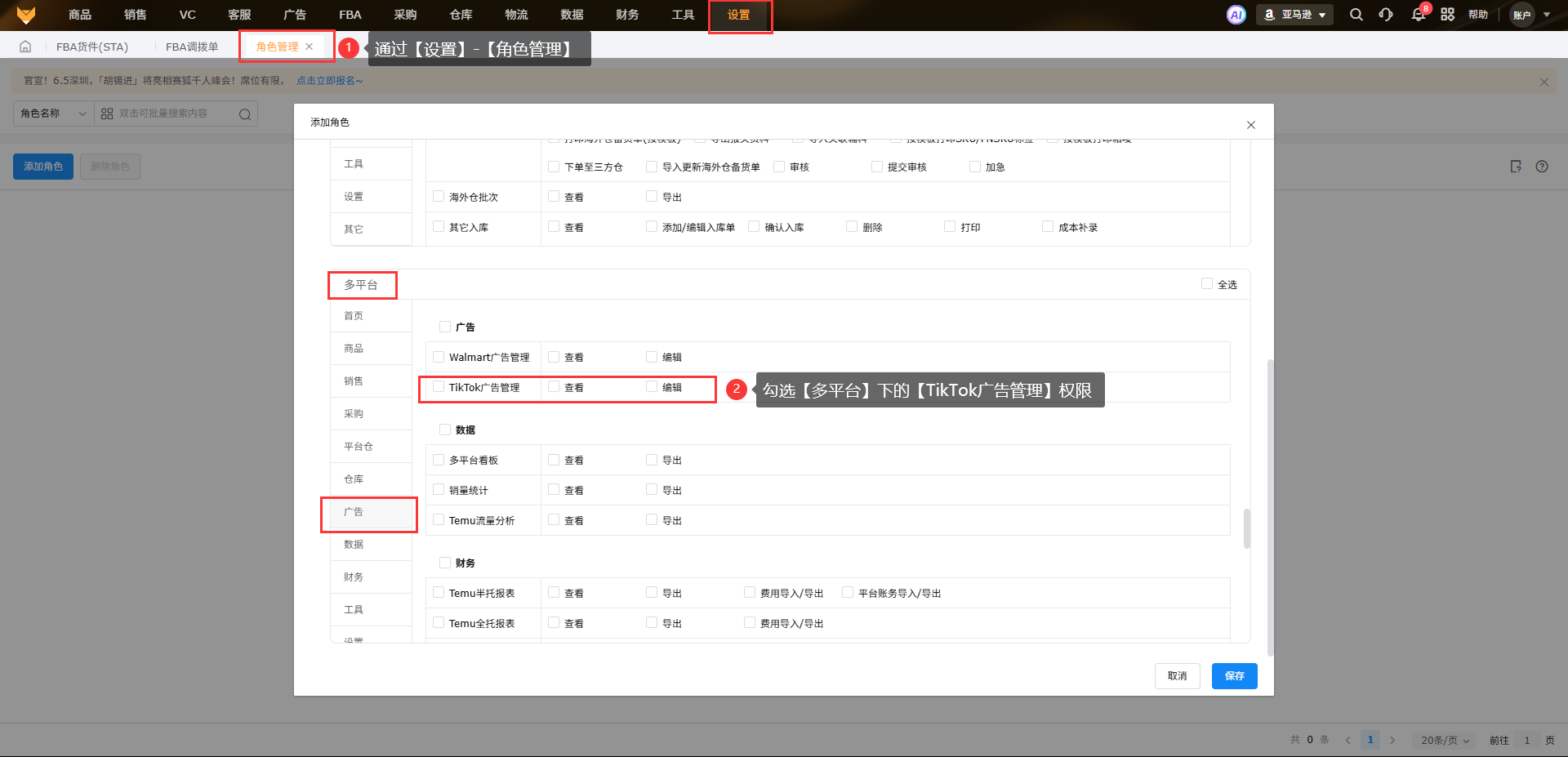Check the 多平台 全选 checkbox
1568x757 pixels.
click(1207, 284)
